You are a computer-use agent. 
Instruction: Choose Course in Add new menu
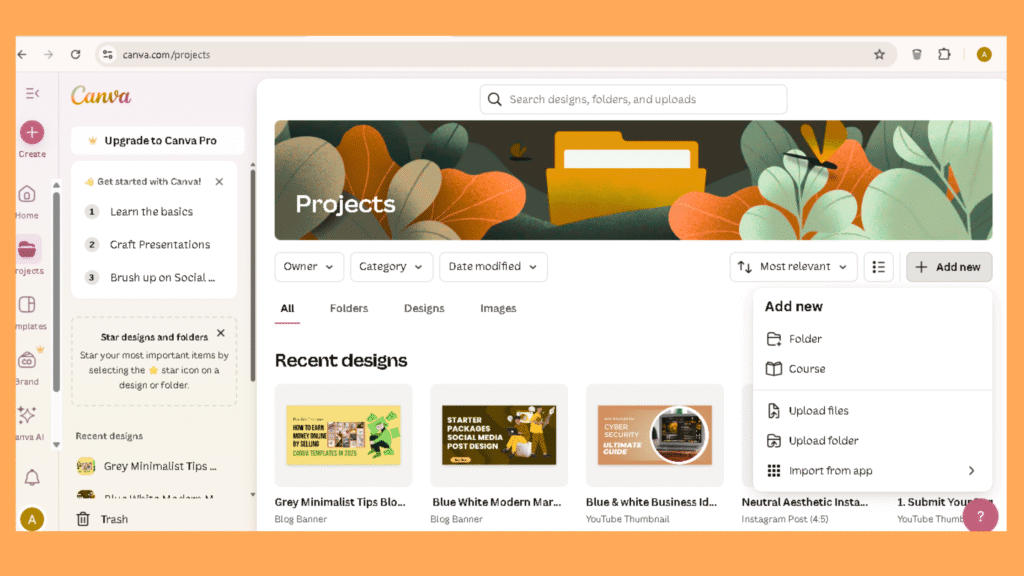[x=872, y=369]
